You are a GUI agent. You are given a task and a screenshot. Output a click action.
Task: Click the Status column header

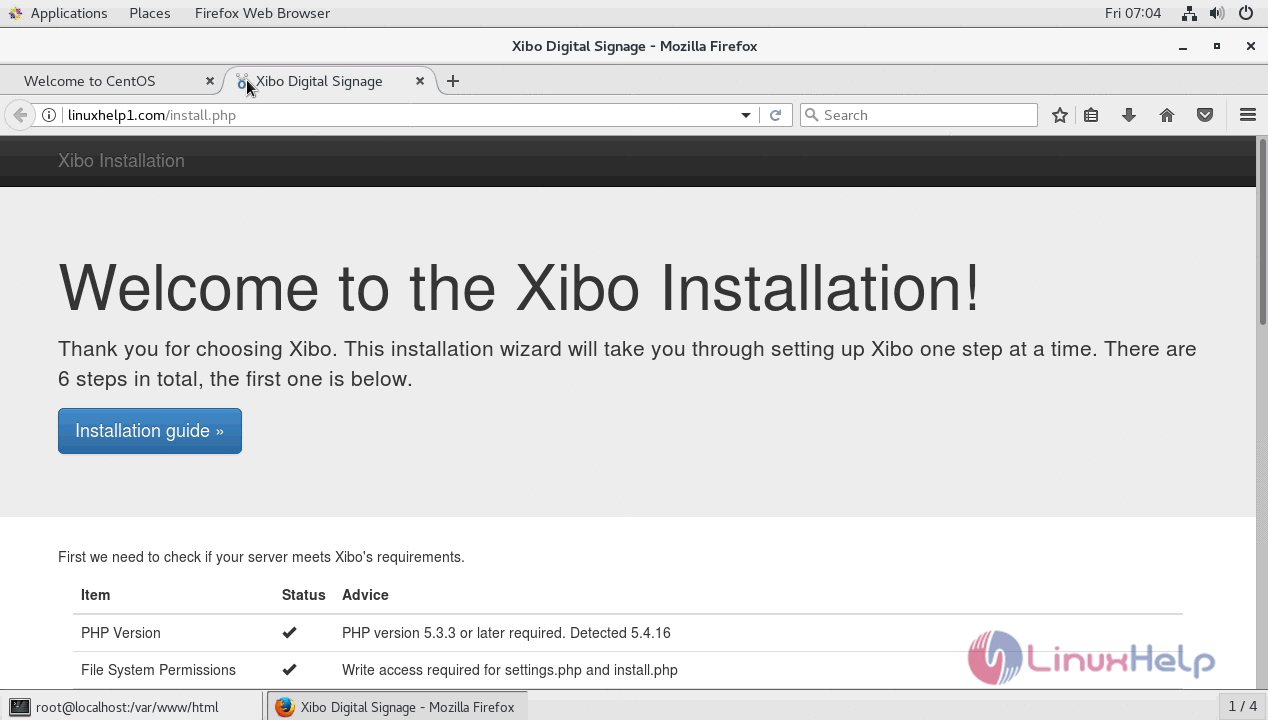(304, 595)
